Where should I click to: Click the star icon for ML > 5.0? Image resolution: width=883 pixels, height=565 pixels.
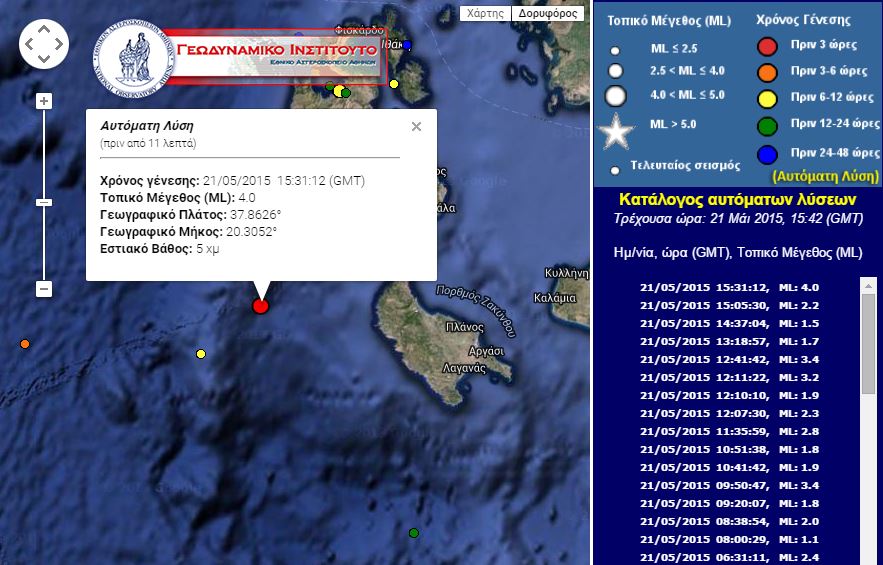(616, 131)
